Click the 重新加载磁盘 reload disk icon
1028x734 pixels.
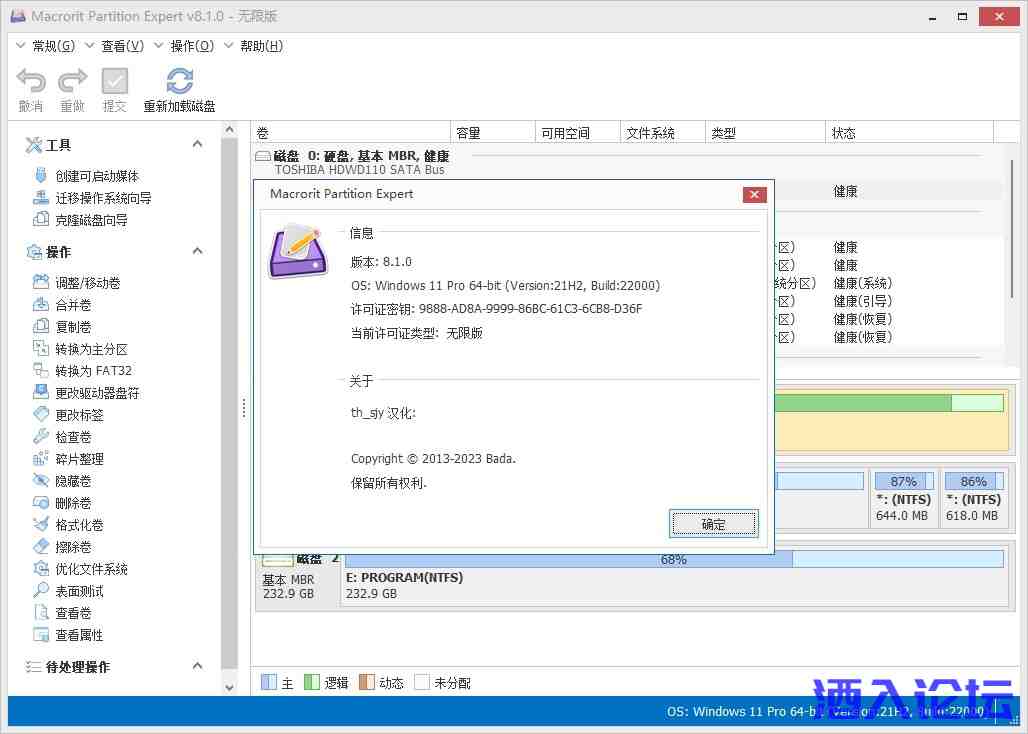(180, 82)
